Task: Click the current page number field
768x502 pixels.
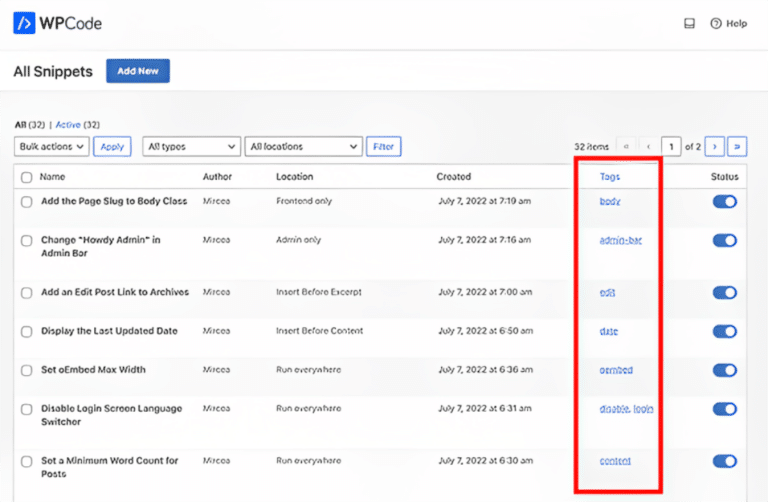Action: pyautogui.click(x=671, y=147)
